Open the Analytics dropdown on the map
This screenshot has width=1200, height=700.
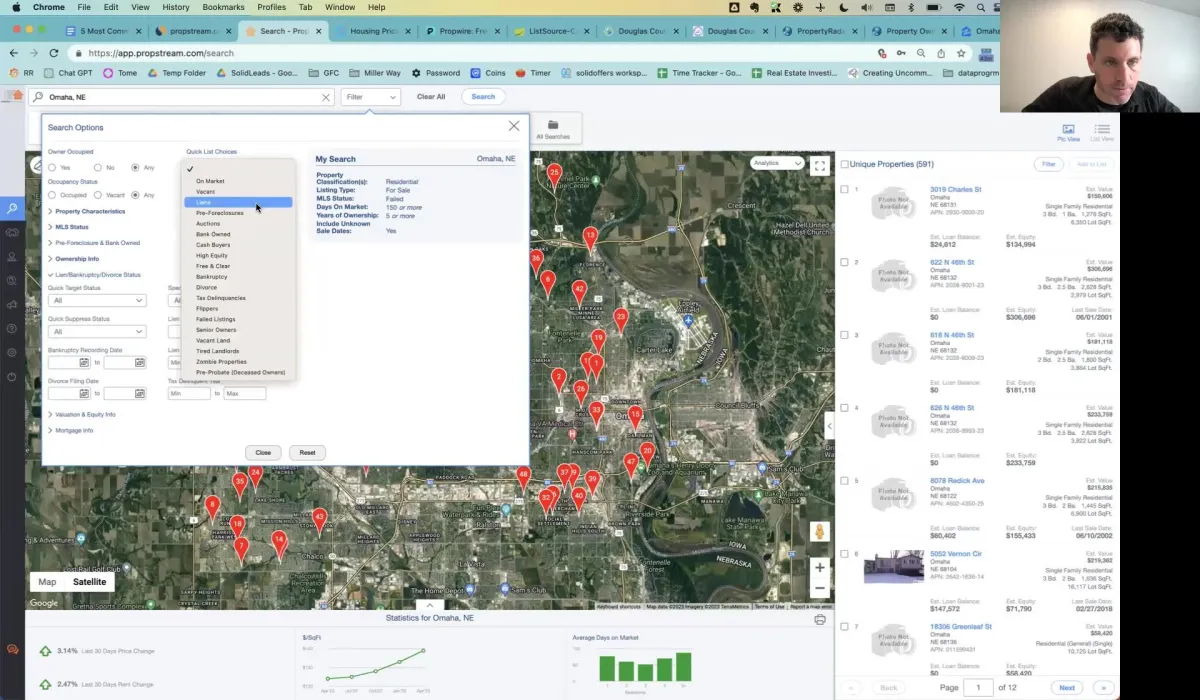pyautogui.click(x=777, y=163)
